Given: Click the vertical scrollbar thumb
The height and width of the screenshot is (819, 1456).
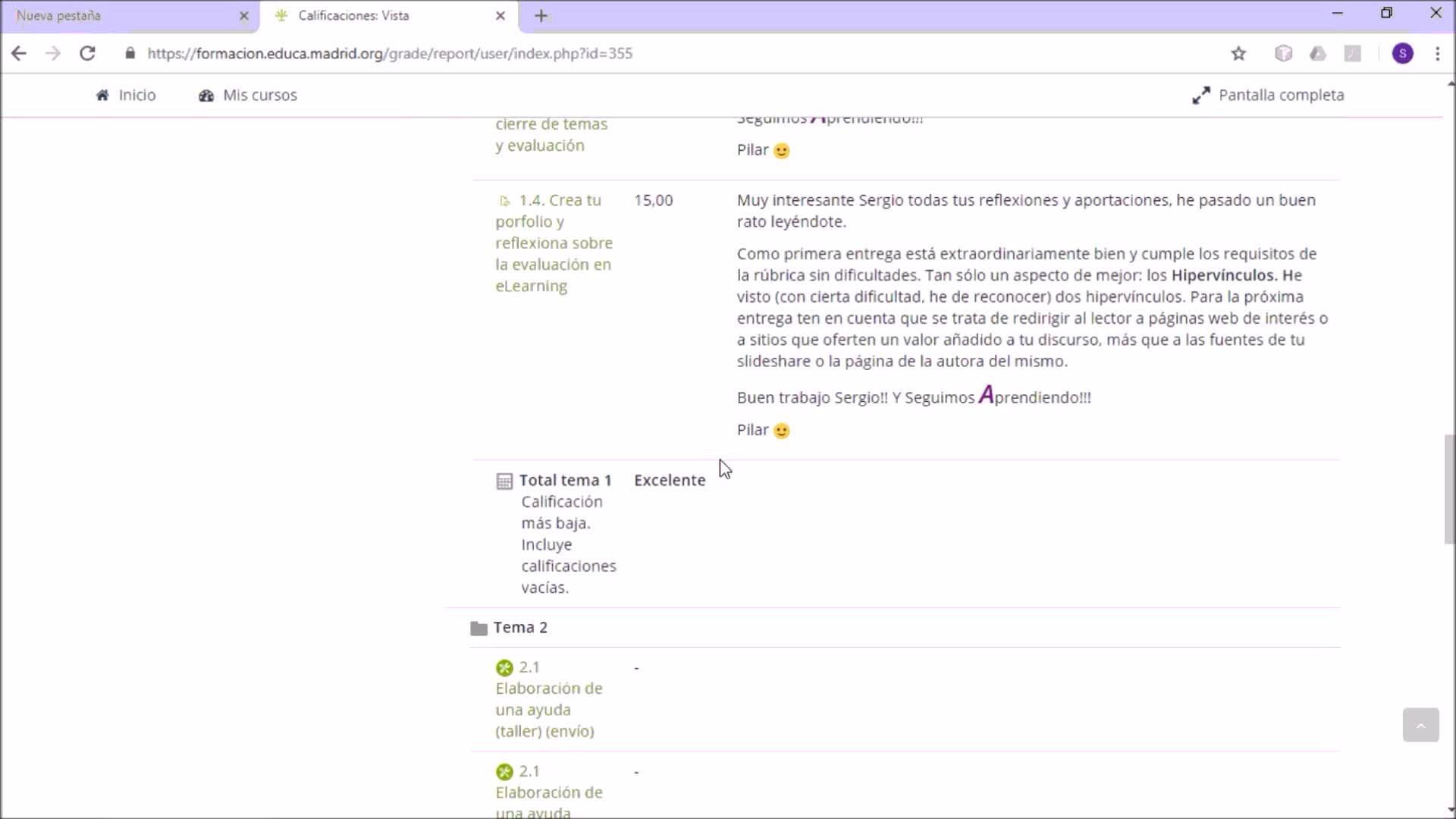Looking at the screenshot, I should [1448, 489].
